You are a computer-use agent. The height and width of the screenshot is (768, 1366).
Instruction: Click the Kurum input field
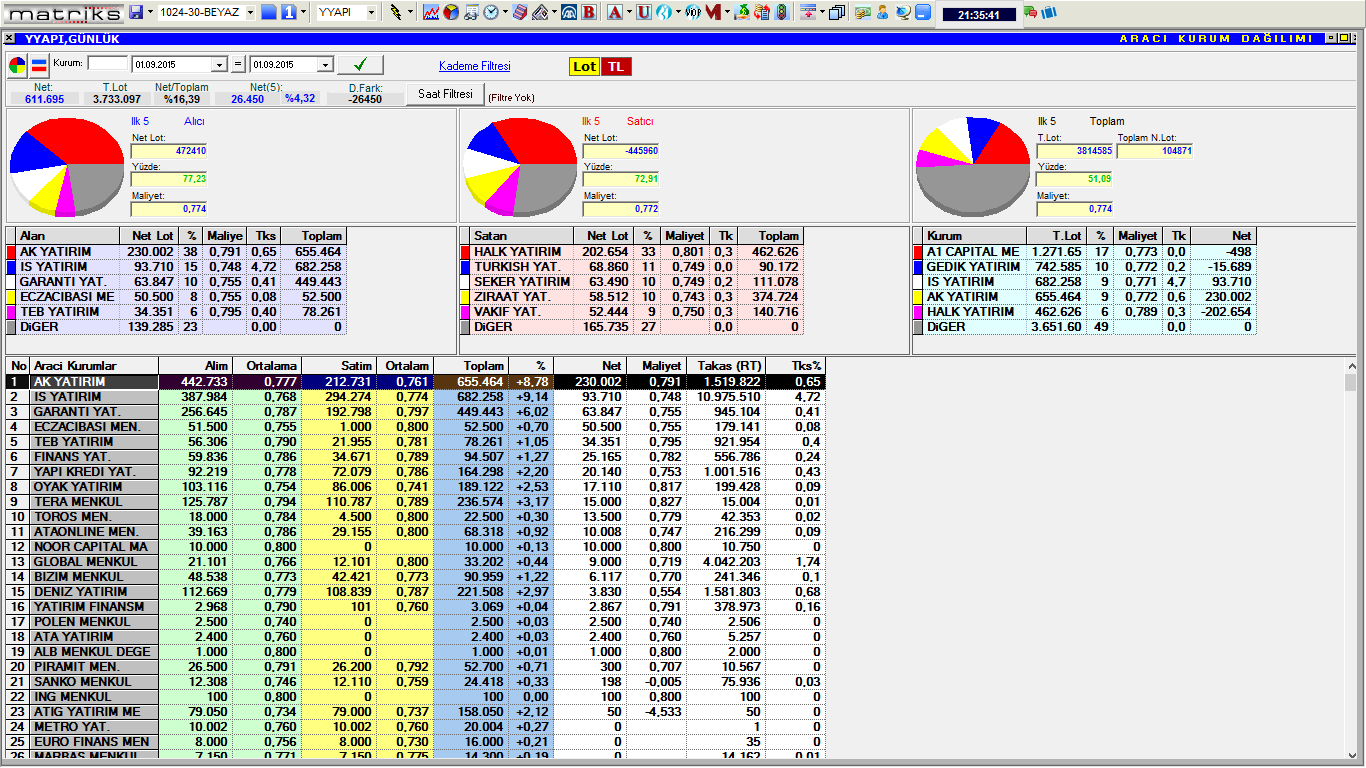point(108,64)
